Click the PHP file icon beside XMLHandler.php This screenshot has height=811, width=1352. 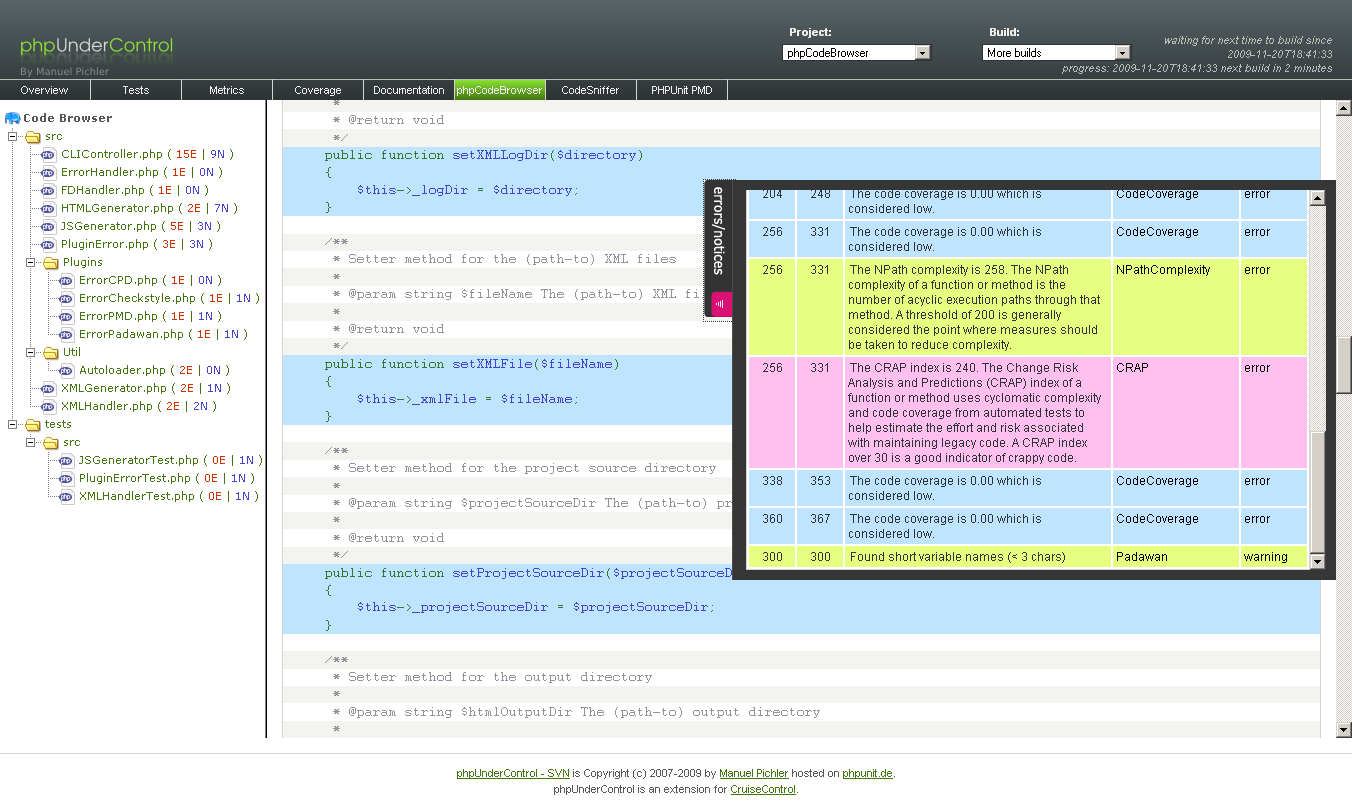(49, 406)
